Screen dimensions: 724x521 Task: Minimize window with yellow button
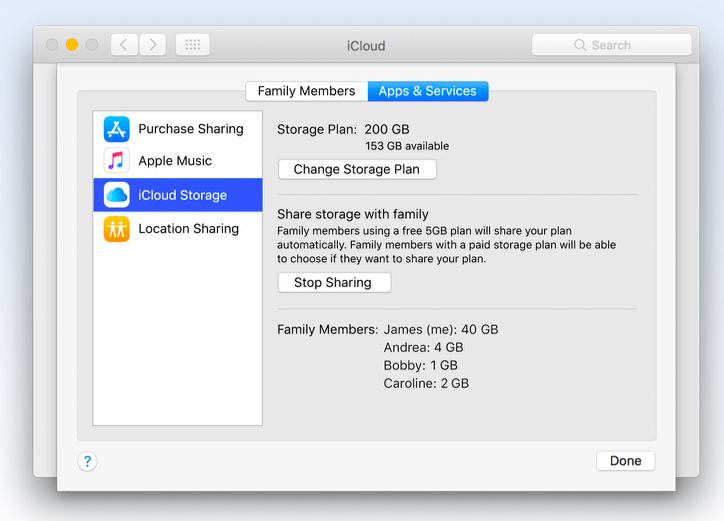point(72,45)
